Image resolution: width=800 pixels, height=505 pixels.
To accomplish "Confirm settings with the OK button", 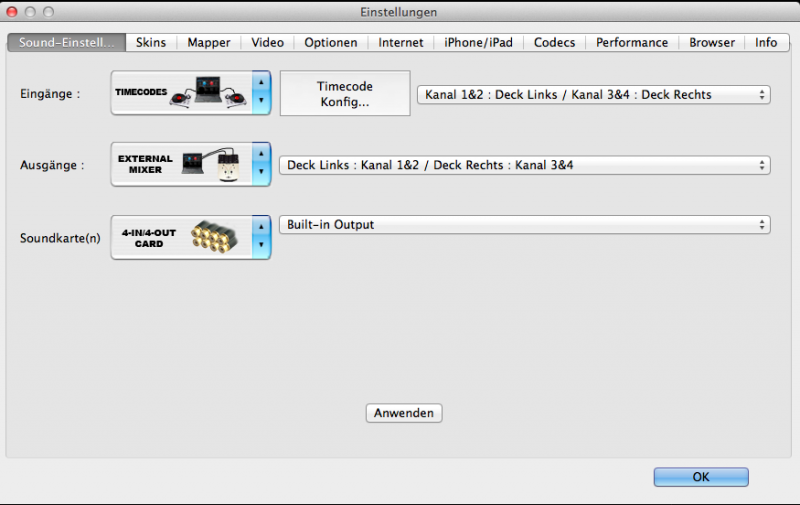I will (x=701, y=477).
